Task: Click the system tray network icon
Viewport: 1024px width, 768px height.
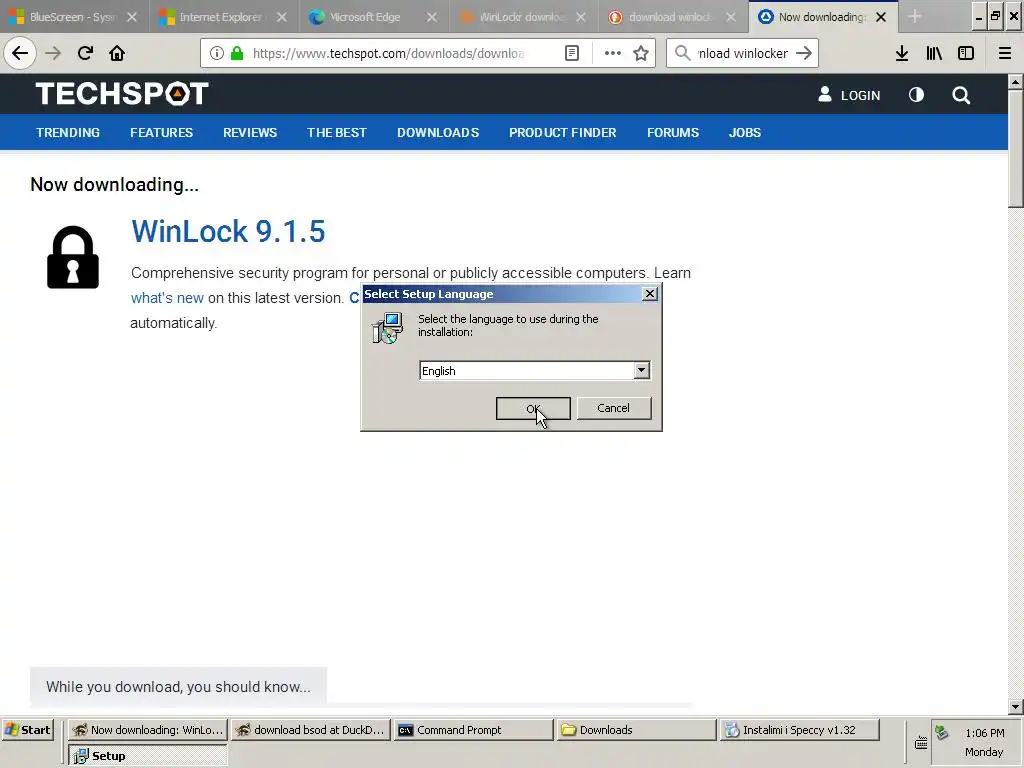Action: pos(941,732)
